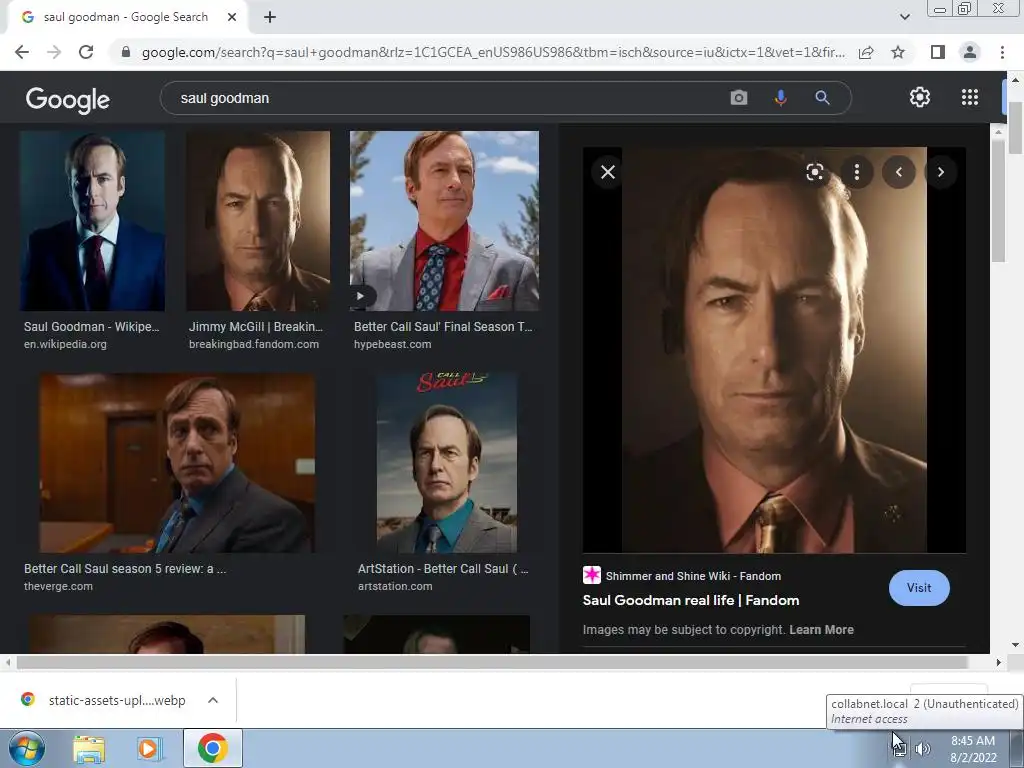Viewport: 1024px width, 768px height.
Task: Launch the media player from taskbar
Action: (150, 749)
